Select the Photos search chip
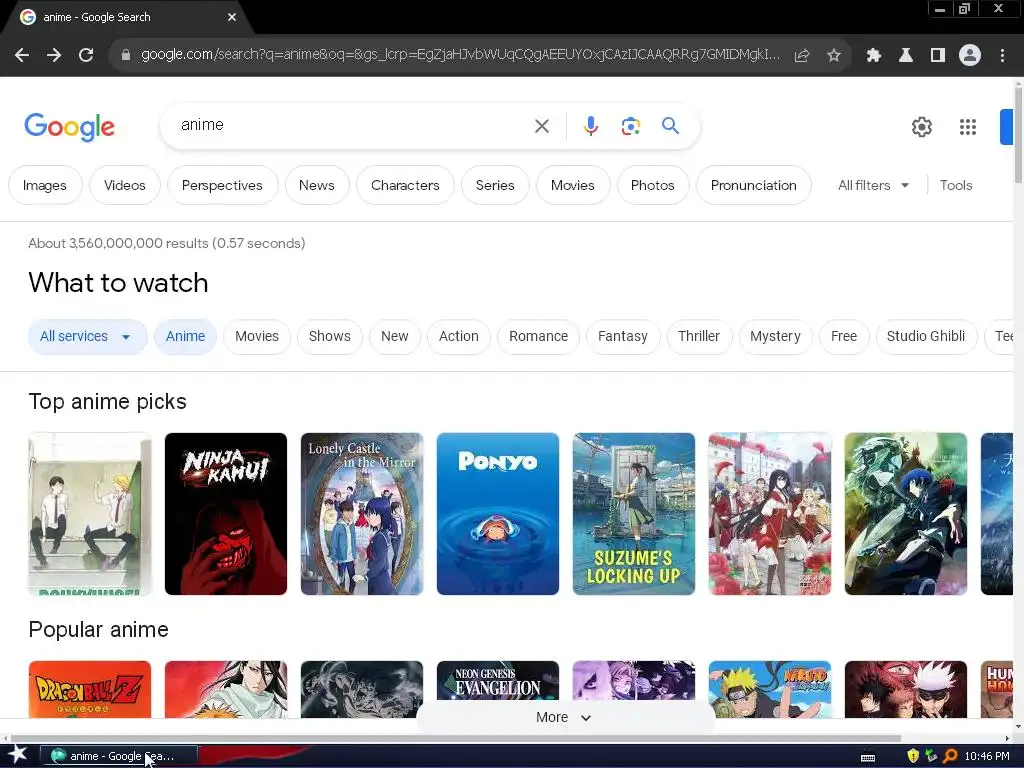Viewport: 1024px width, 768px height. 652,185
